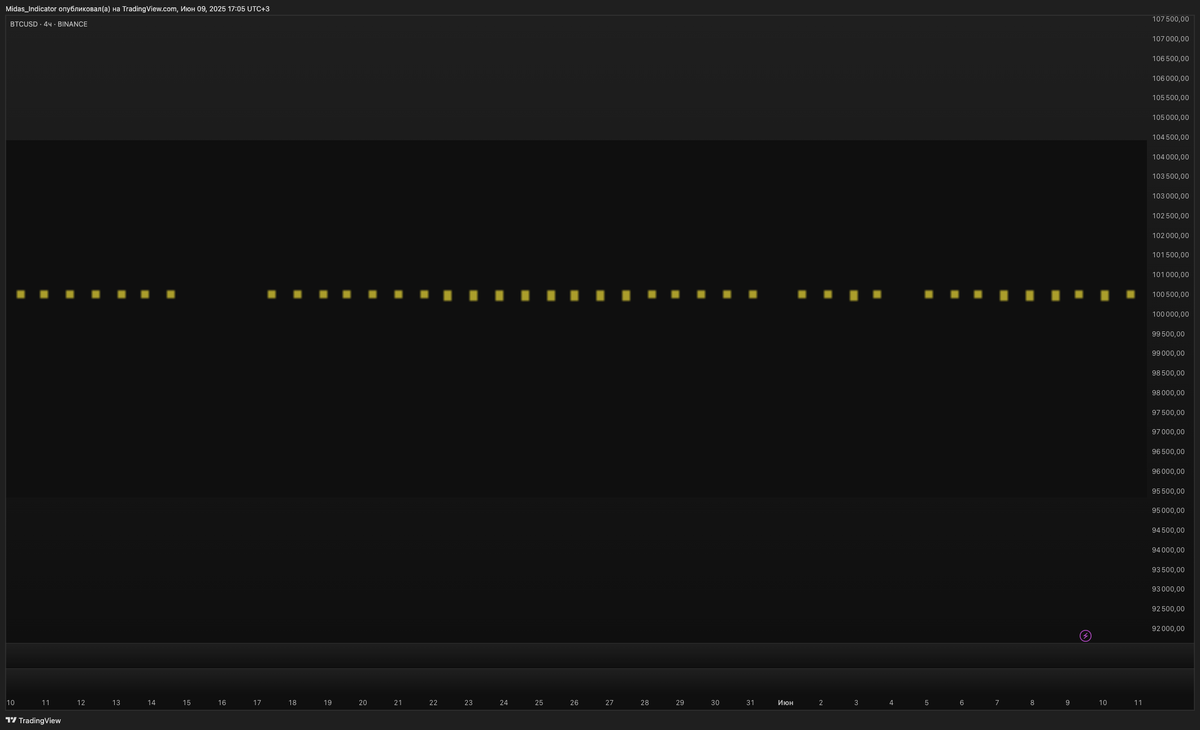
Task: Click date 14 on the time axis
Action: pos(151,703)
